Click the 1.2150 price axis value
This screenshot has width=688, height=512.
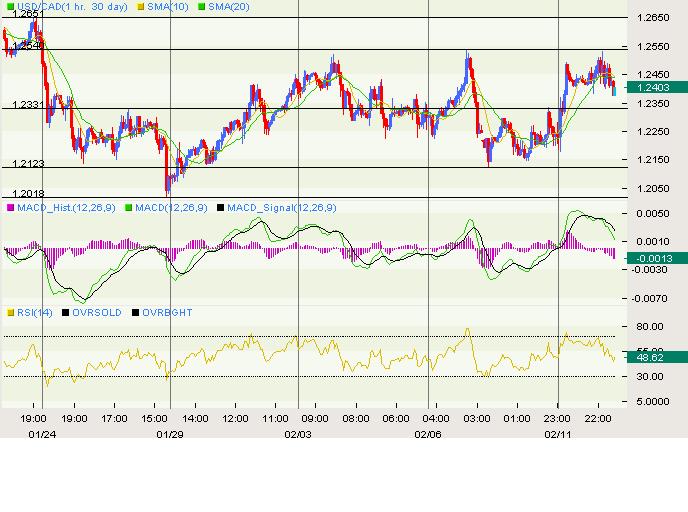[653, 160]
